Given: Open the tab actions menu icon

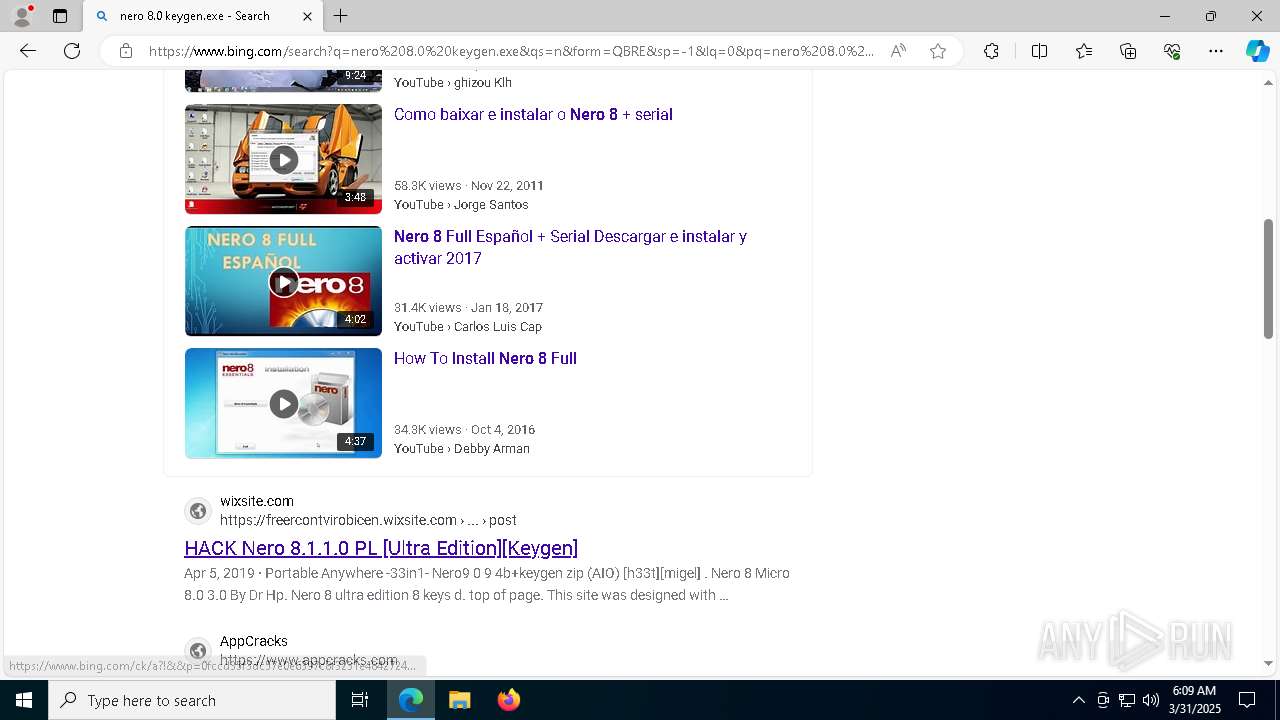Looking at the screenshot, I should [60, 16].
